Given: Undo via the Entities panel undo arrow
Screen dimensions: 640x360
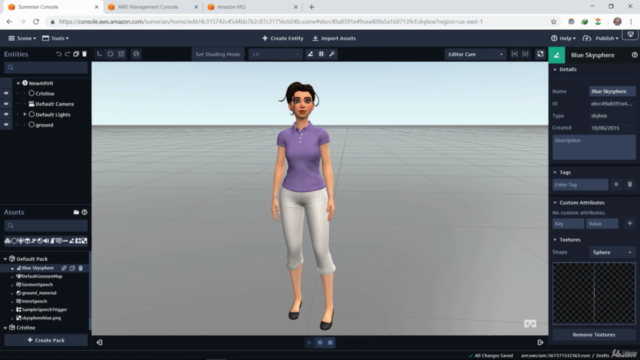Looking at the screenshot, I should (x=58, y=54).
